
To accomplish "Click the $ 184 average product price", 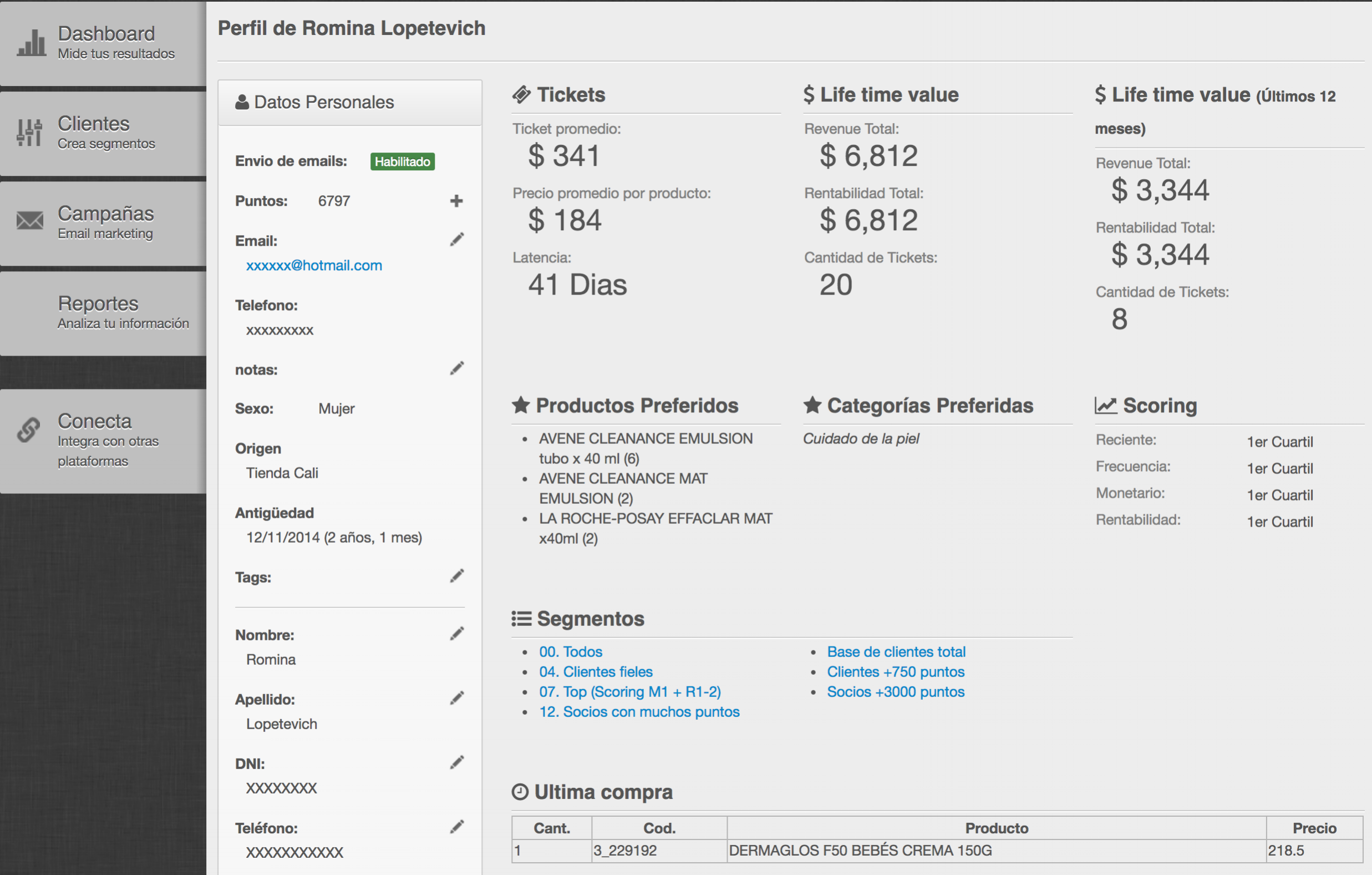I will point(564,220).
